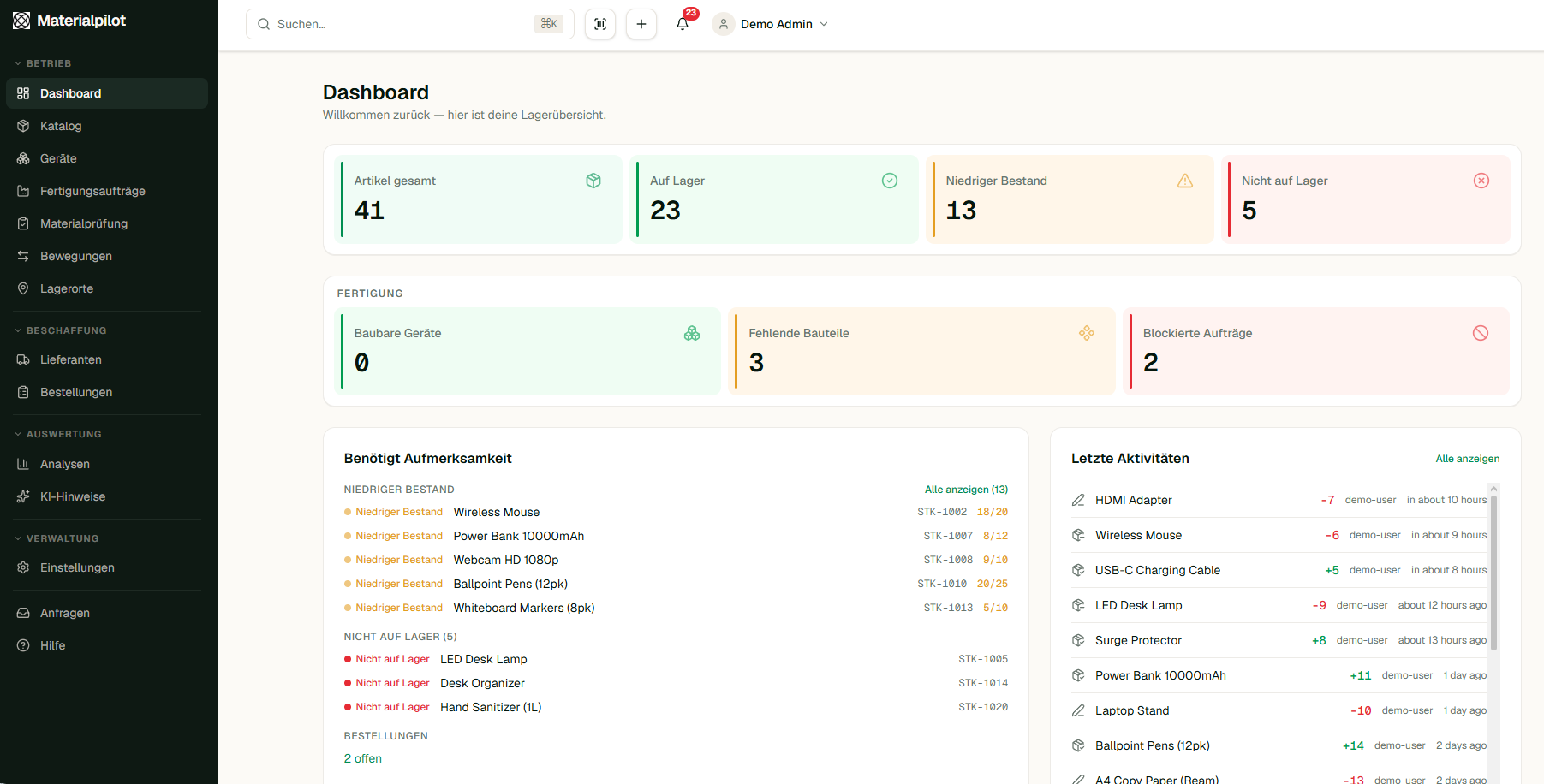Open Einstellungen under Verwaltung
The height and width of the screenshot is (784, 1544).
click(x=77, y=567)
